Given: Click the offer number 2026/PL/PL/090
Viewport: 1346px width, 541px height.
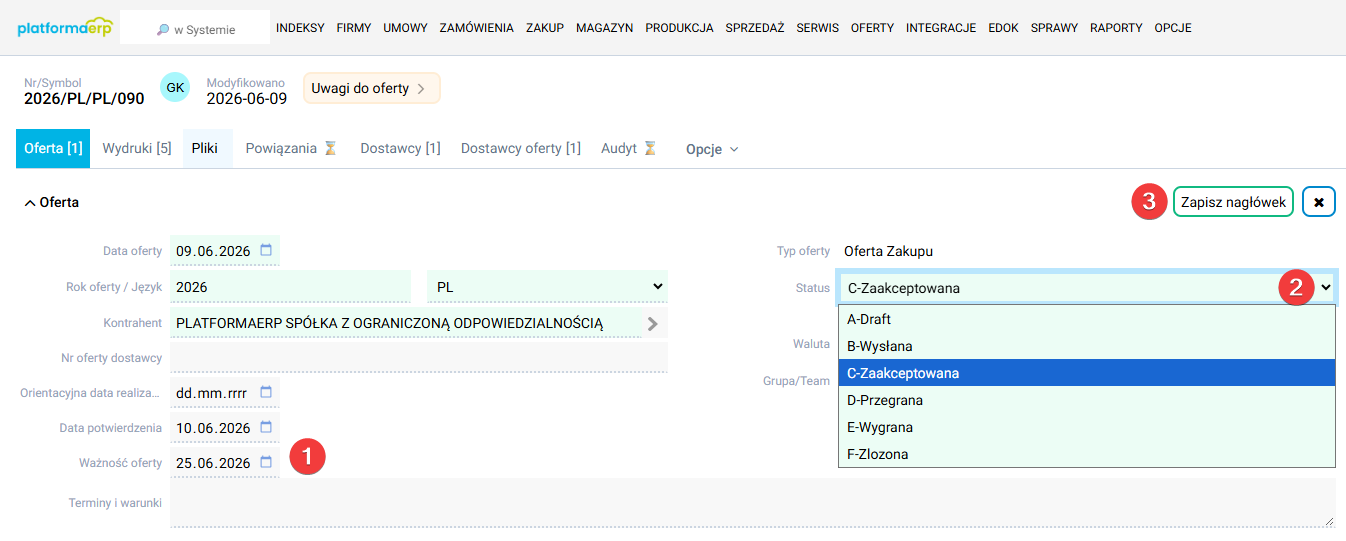Looking at the screenshot, I should point(84,98).
